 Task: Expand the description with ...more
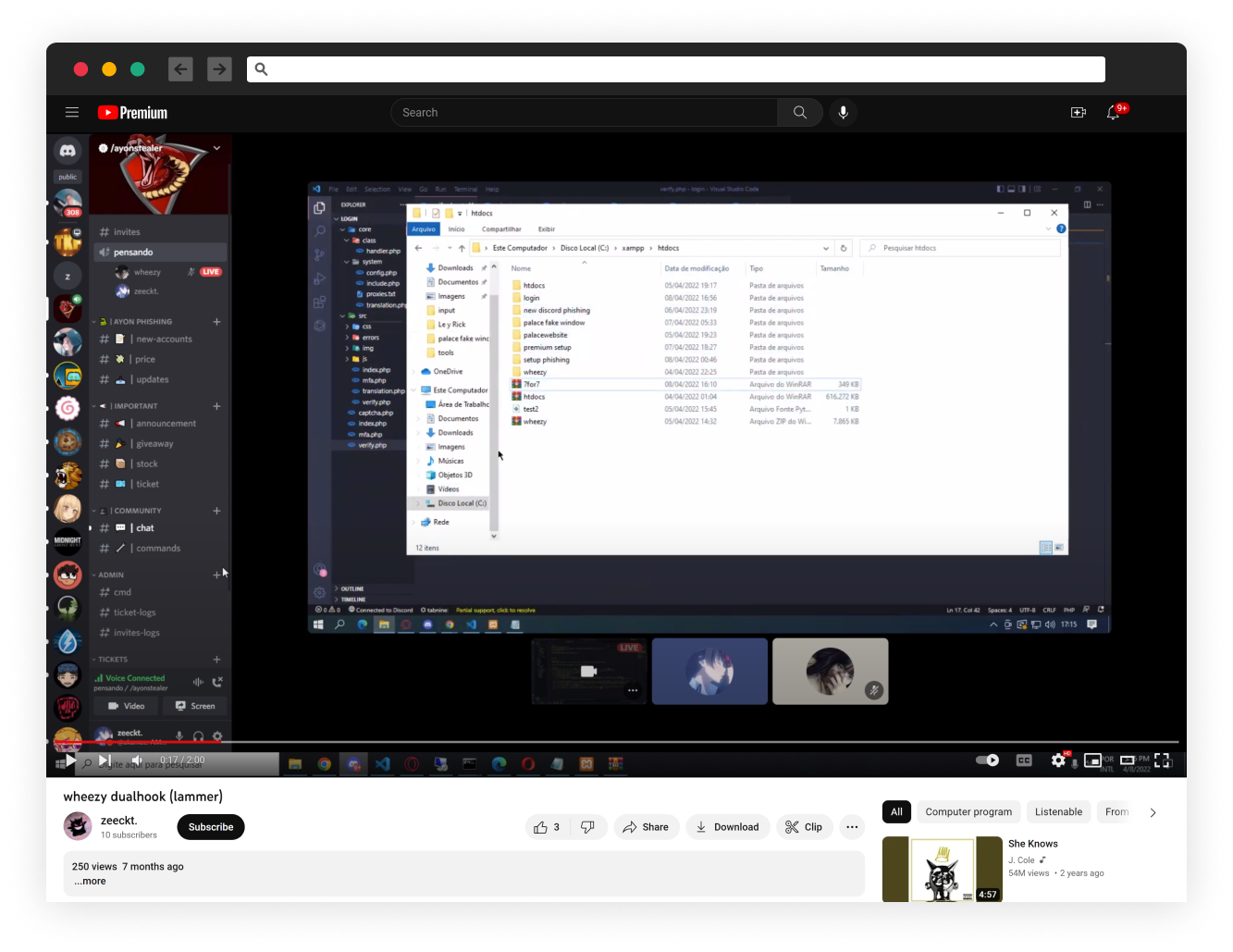[x=91, y=882]
